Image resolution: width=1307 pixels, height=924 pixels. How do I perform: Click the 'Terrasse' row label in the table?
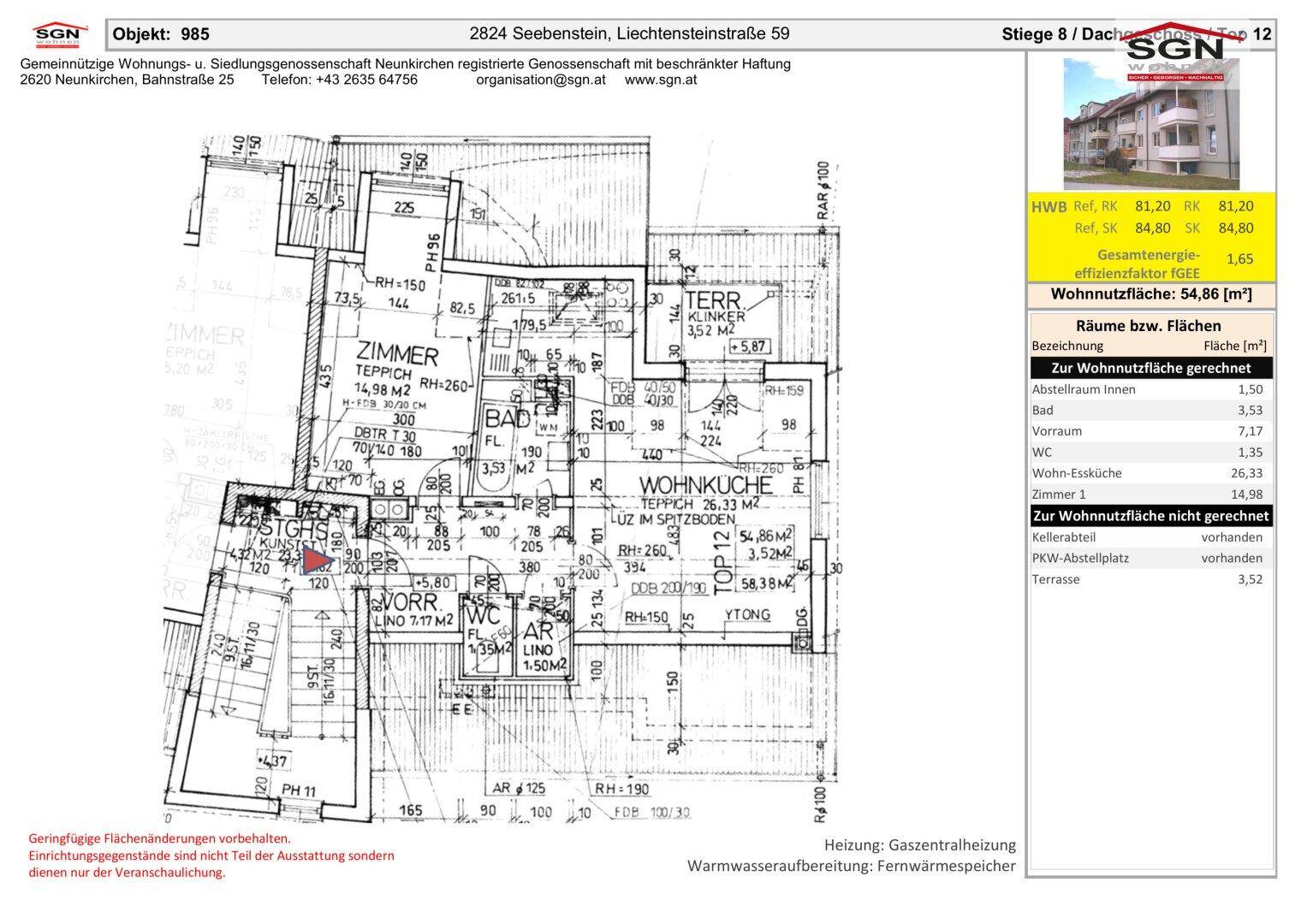click(x=1056, y=579)
